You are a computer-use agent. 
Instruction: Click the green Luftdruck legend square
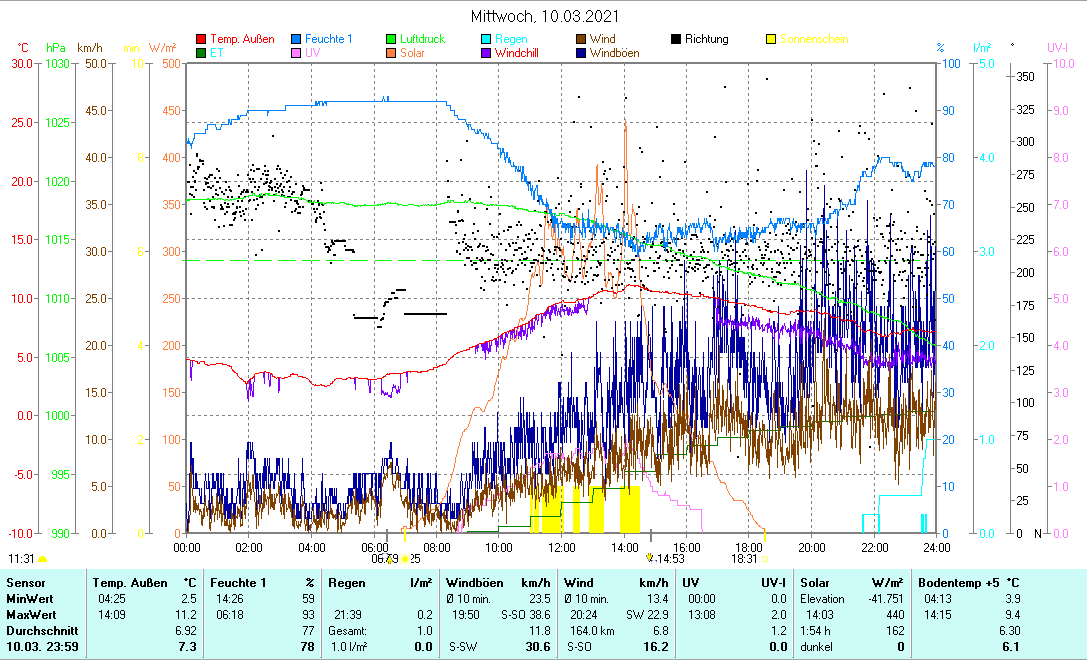392,40
